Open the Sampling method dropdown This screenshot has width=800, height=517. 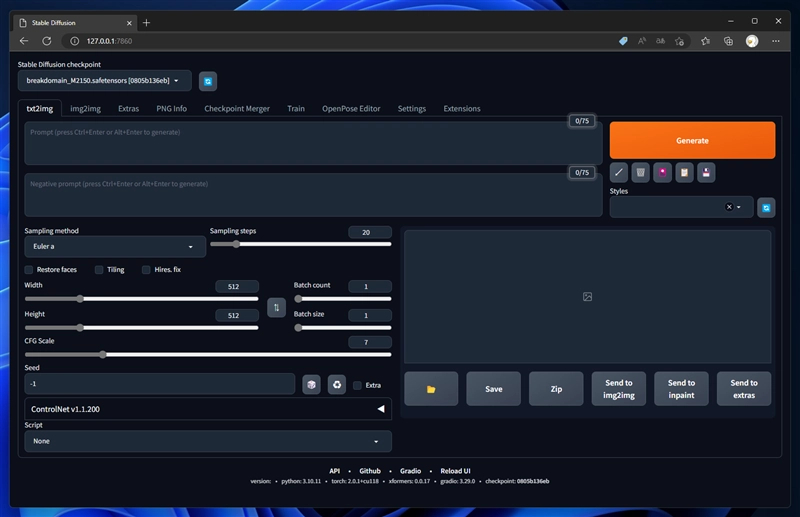(x=115, y=247)
